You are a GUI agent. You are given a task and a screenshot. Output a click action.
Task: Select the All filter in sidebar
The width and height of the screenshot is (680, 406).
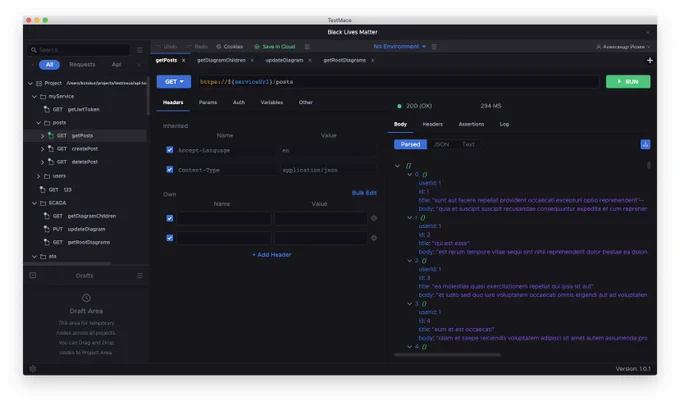[49, 65]
